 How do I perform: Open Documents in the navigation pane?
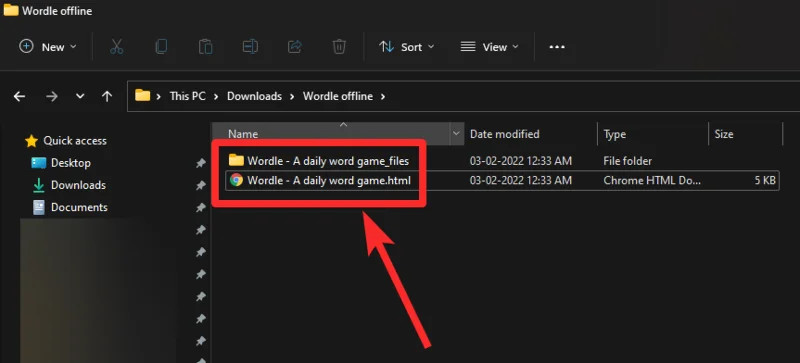click(x=79, y=207)
